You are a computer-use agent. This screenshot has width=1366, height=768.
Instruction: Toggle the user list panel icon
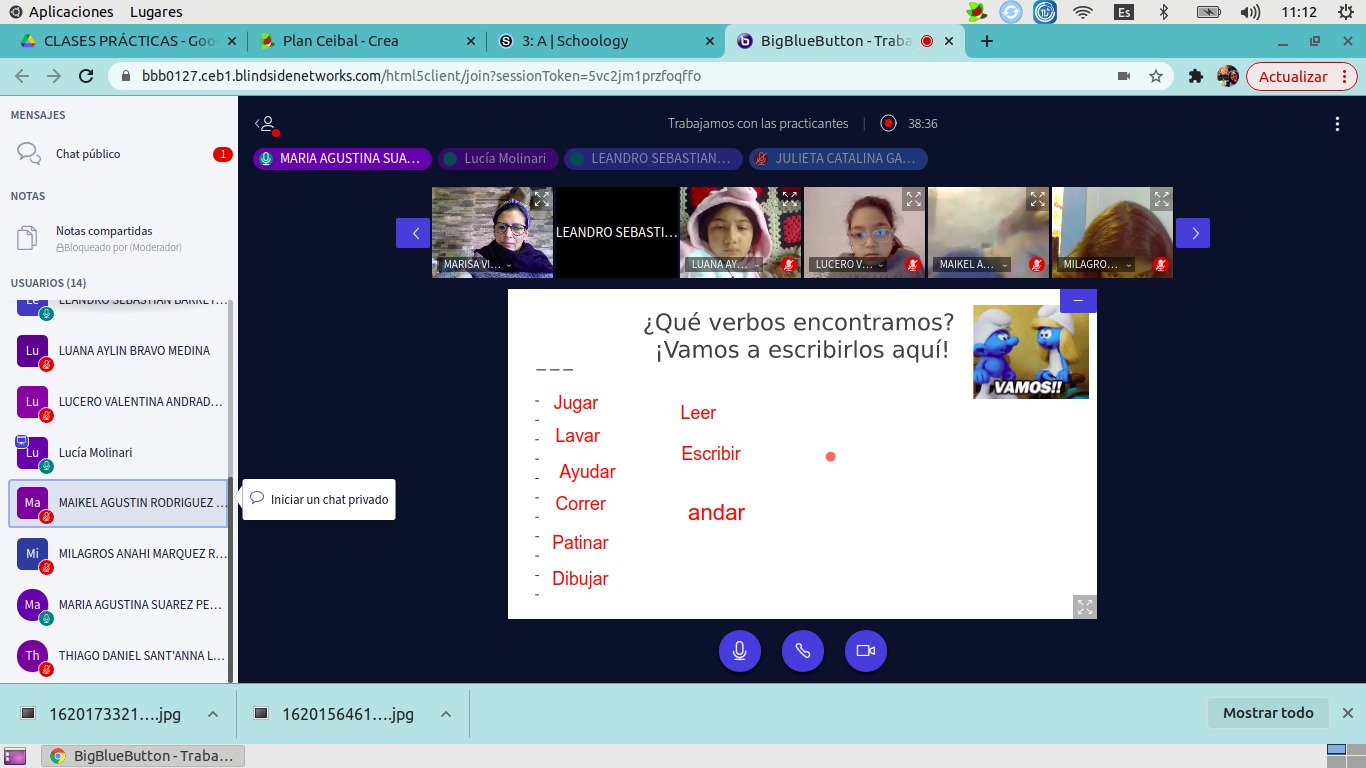tap(266, 124)
